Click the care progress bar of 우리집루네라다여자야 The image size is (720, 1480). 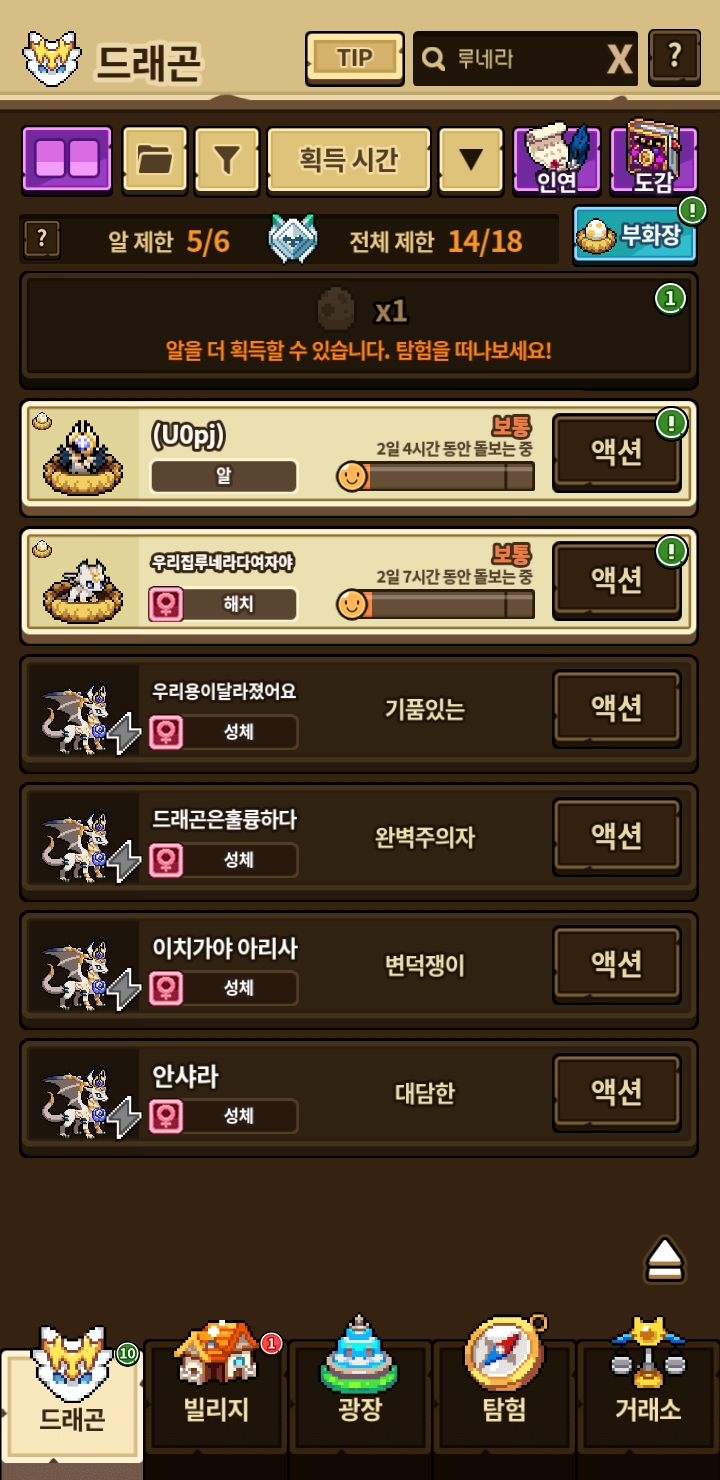(x=436, y=605)
